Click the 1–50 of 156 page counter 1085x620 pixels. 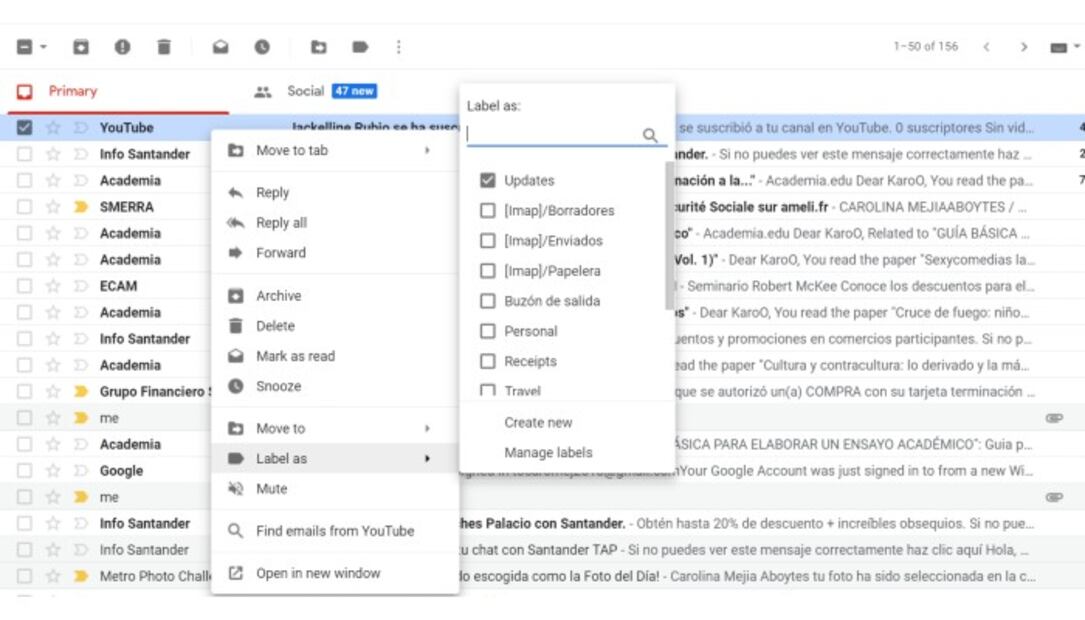point(925,46)
